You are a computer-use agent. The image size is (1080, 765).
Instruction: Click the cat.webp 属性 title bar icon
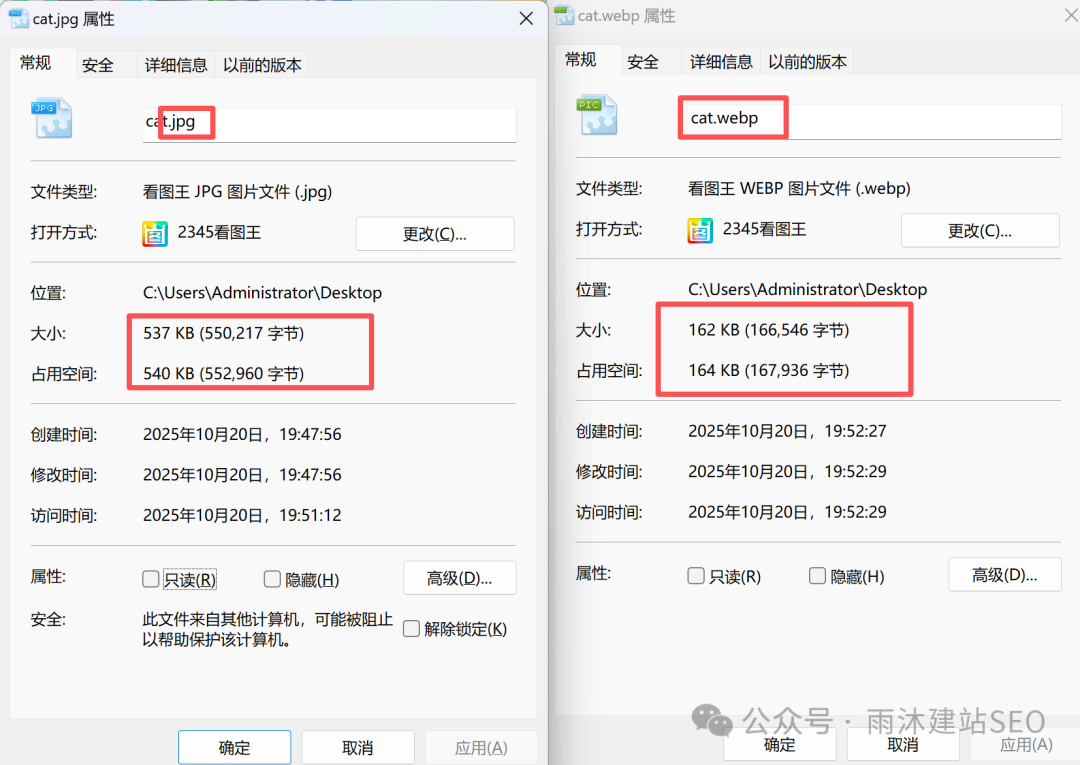(x=564, y=15)
